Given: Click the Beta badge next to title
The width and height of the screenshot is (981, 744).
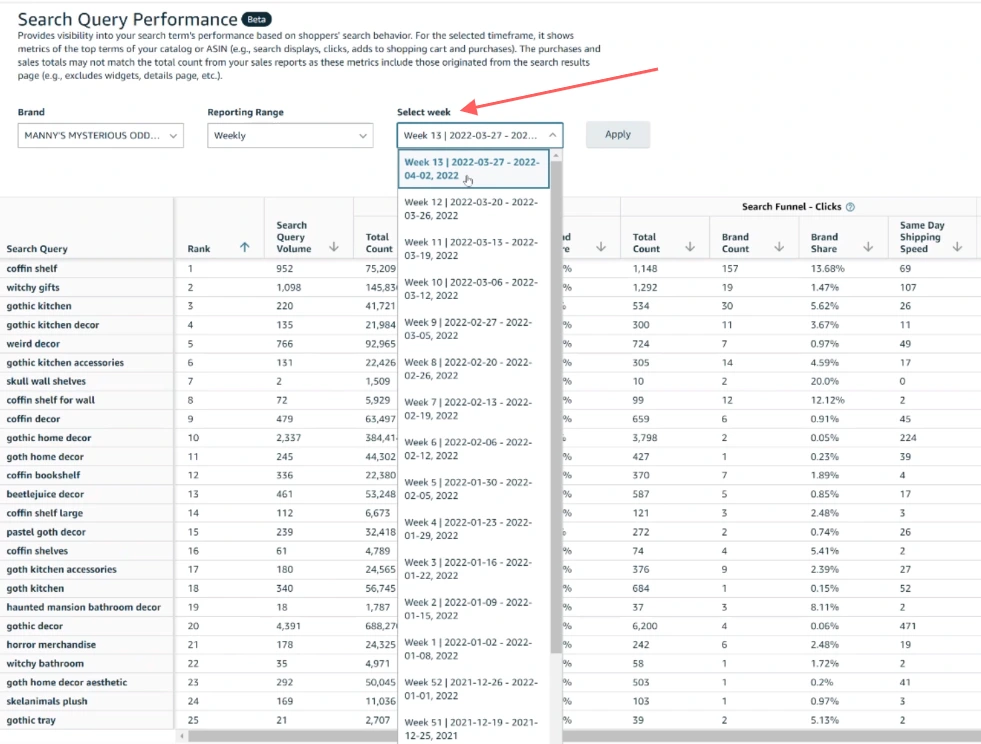Looking at the screenshot, I should pyautogui.click(x=257, y=19).
